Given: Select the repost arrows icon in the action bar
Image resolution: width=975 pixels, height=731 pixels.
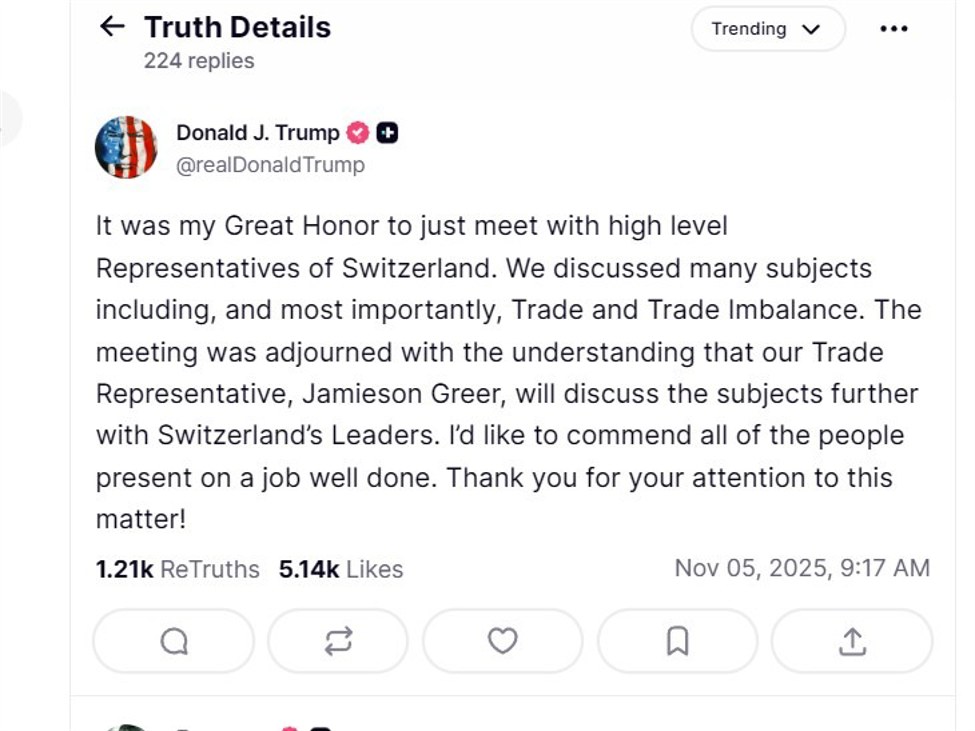Looking at the screenshot, I should coord(337,641).
